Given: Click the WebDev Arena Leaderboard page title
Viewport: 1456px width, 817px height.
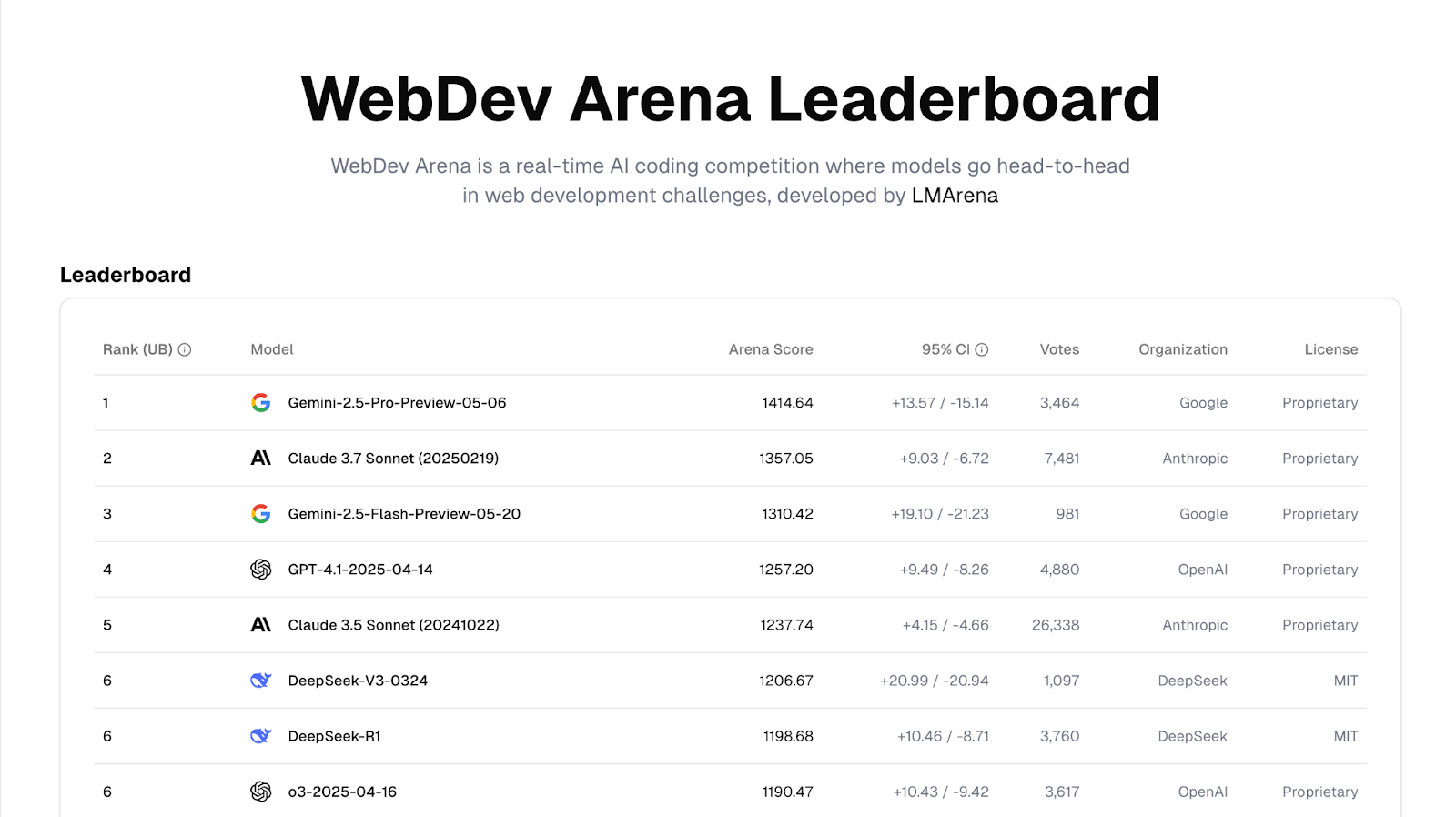Looking at the screenshot, I should point(731,99).
